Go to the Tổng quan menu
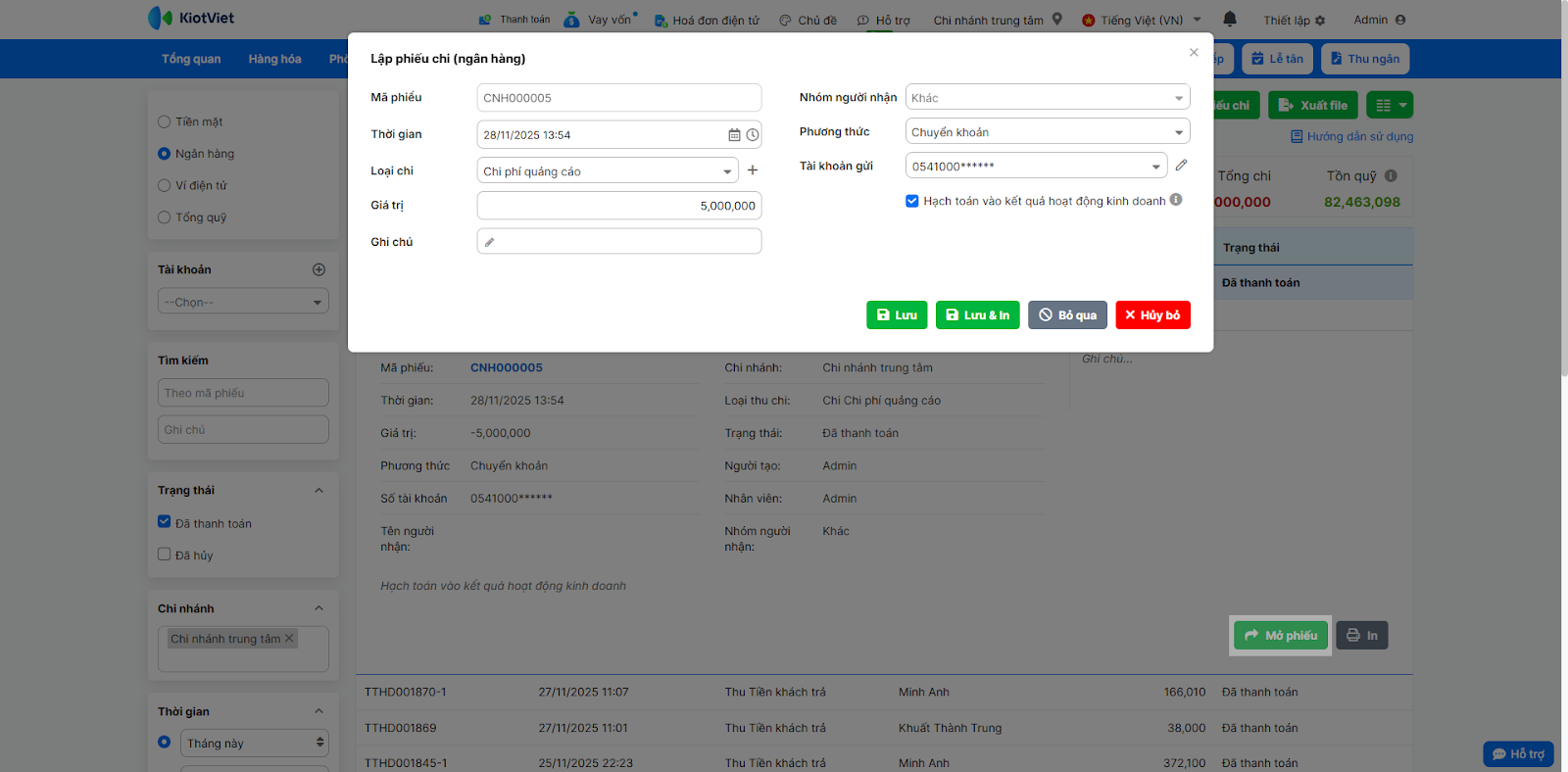Screen dimensions: 1568x772 tap(191, 59)
